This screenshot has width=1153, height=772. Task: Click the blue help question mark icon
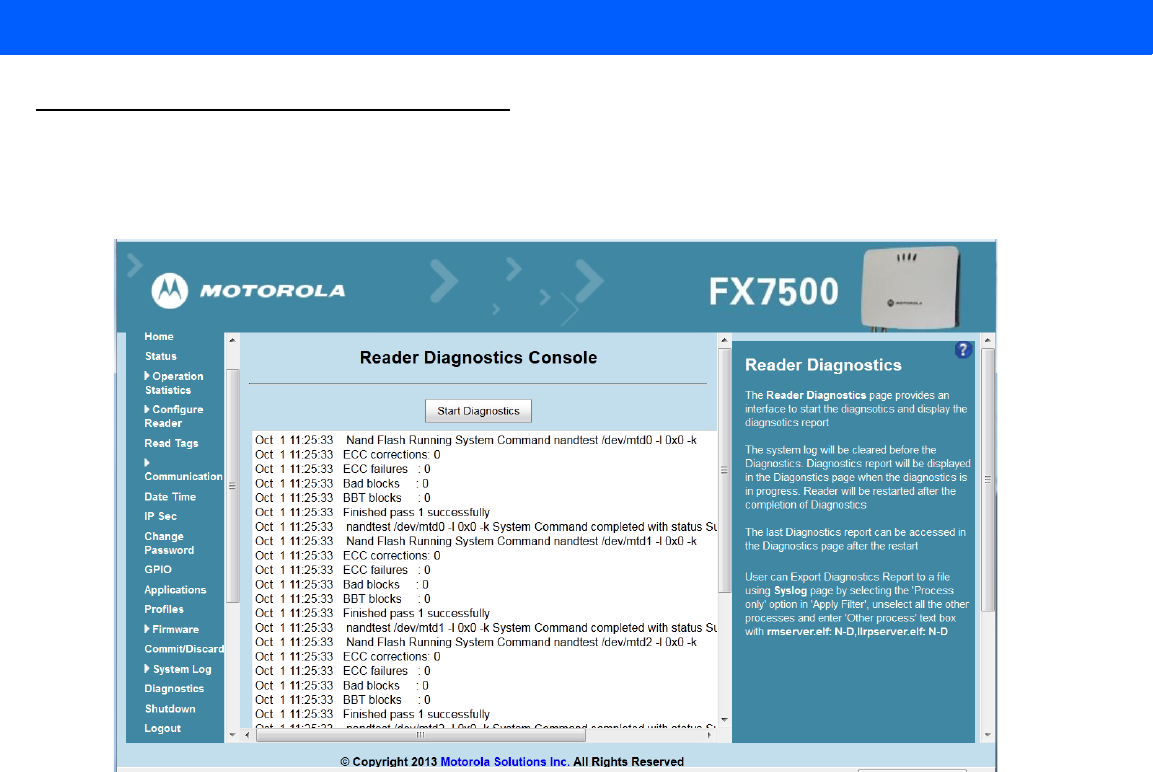(963, 351)
